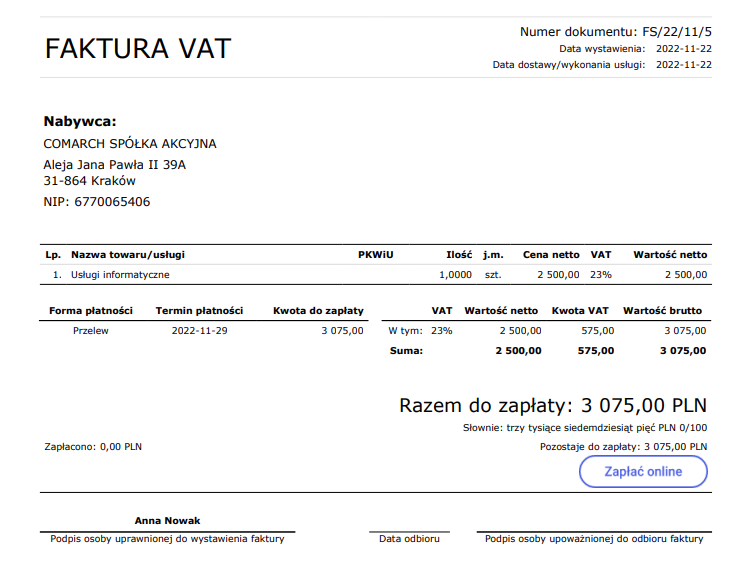
Task: Click the Nazwa towaru/usługi column header
Action: pyautogui.click(x=128, y=255)
